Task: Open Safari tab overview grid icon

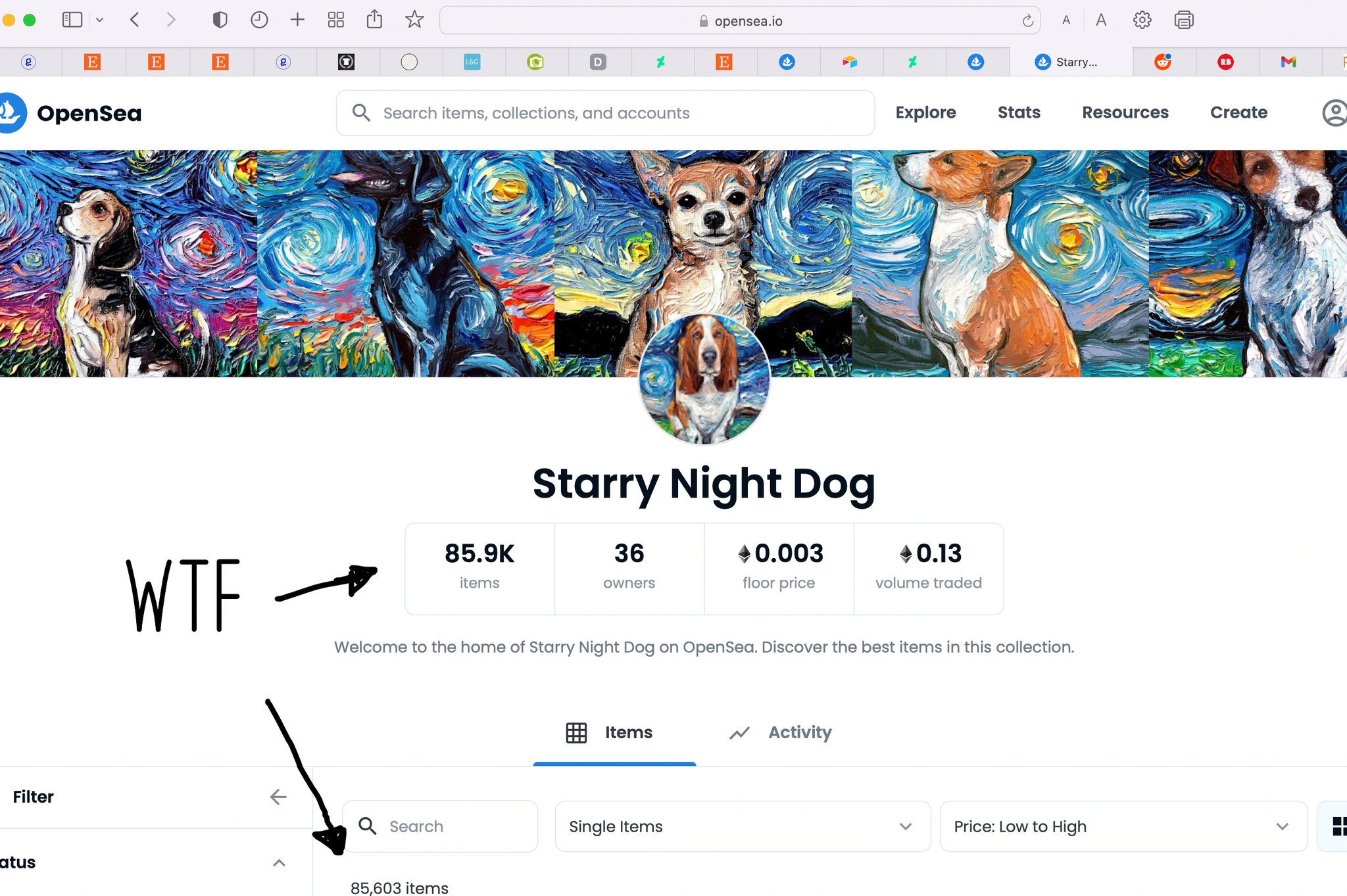Action: click(336, 20)
